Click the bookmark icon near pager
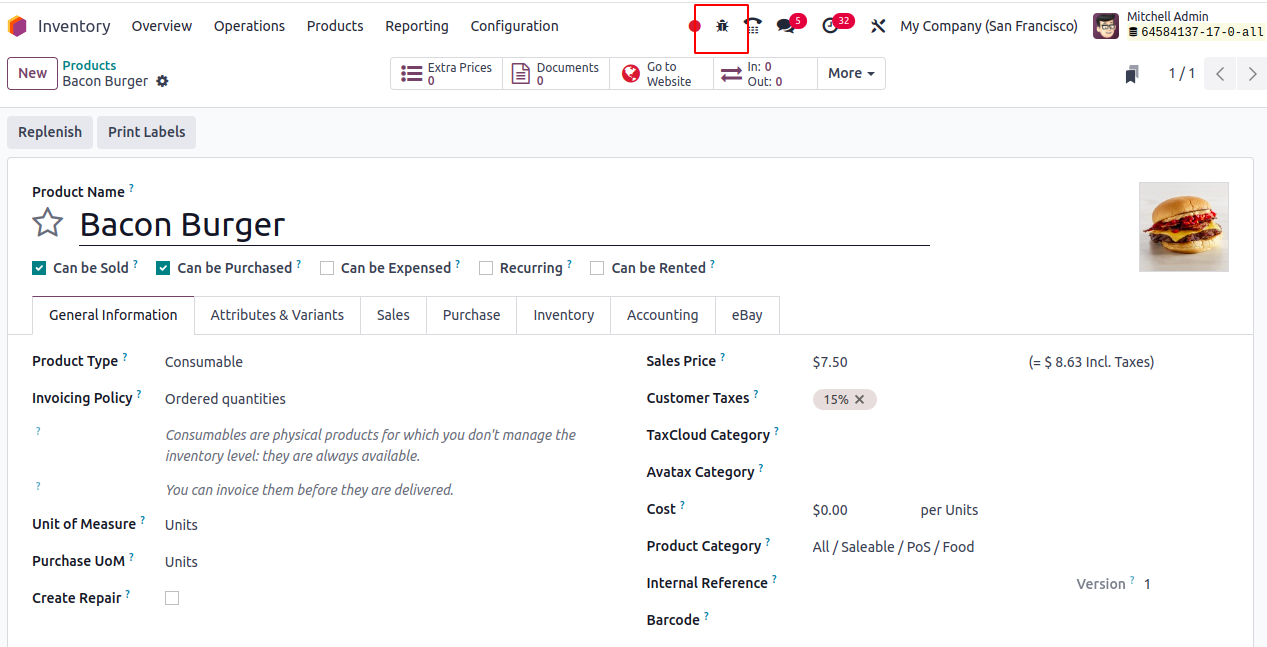Viewport: 1267px width, 647px height. click(1132, 74)
